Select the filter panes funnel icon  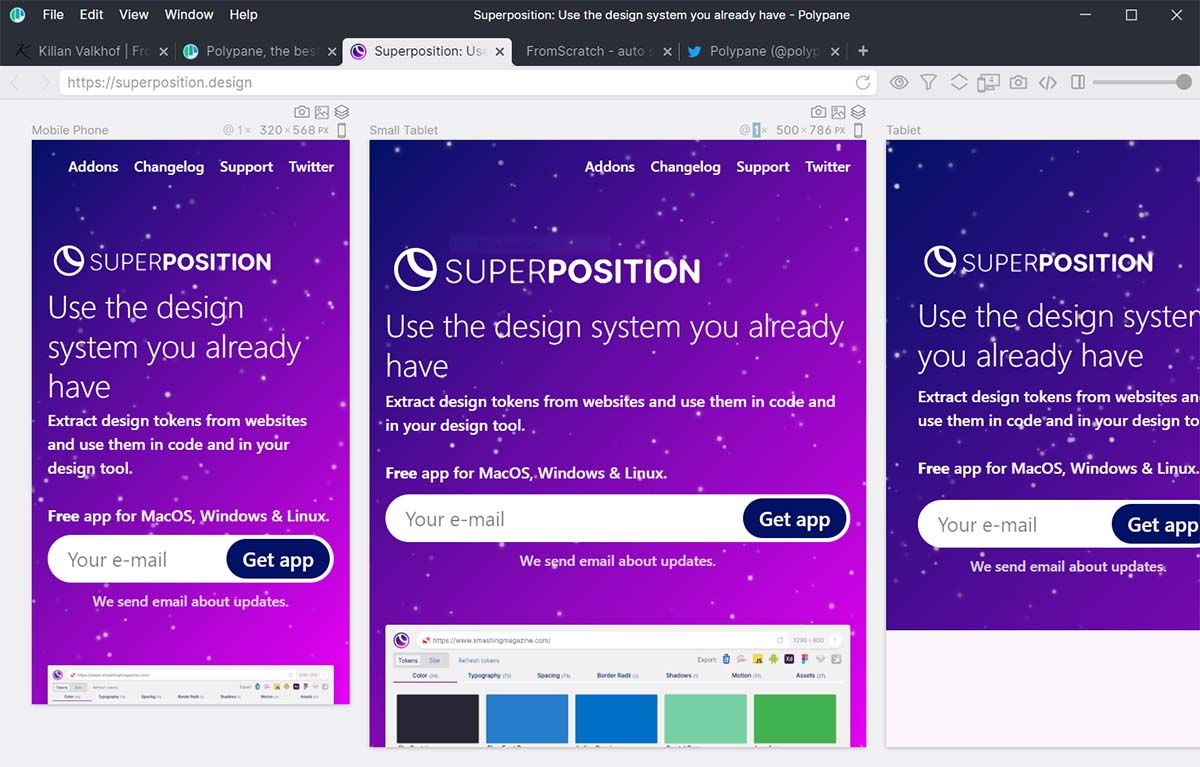click(x=928, y=82)
